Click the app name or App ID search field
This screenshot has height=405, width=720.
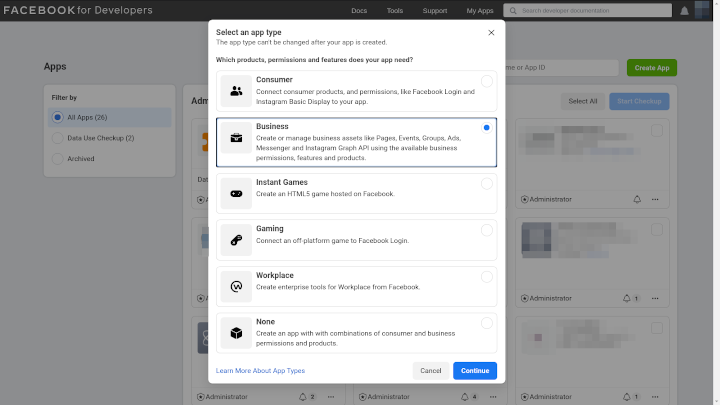click(x=562, y=68)
